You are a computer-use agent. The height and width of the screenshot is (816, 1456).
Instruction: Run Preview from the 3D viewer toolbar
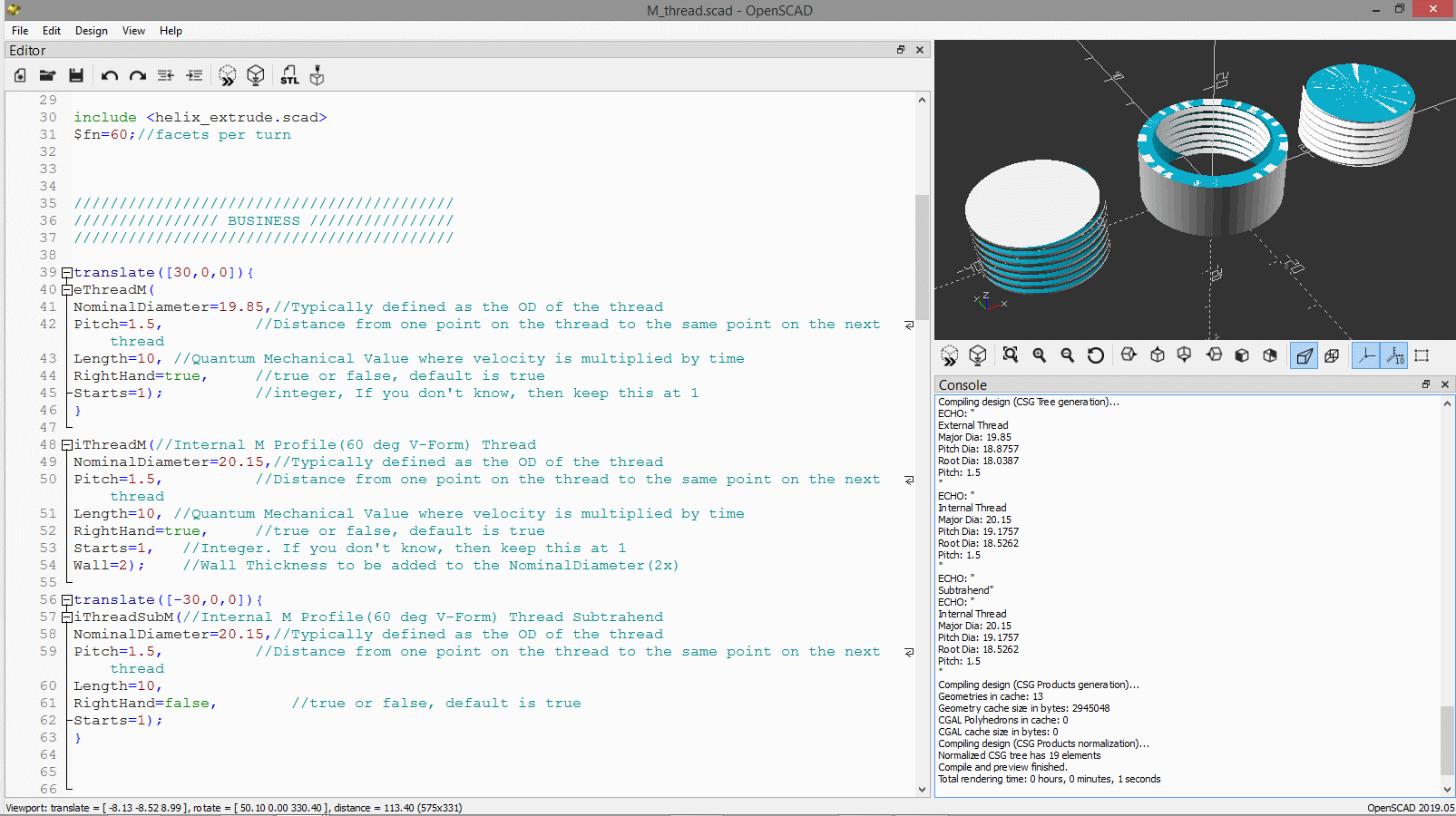pyautogui.click(x=950, y=355)
